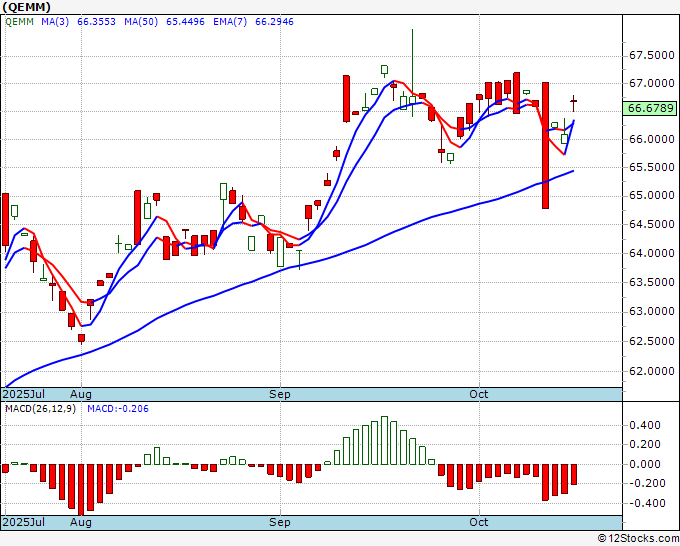
Task: Click the green candle with long wick above 67.5
Action: click(412, 73)
